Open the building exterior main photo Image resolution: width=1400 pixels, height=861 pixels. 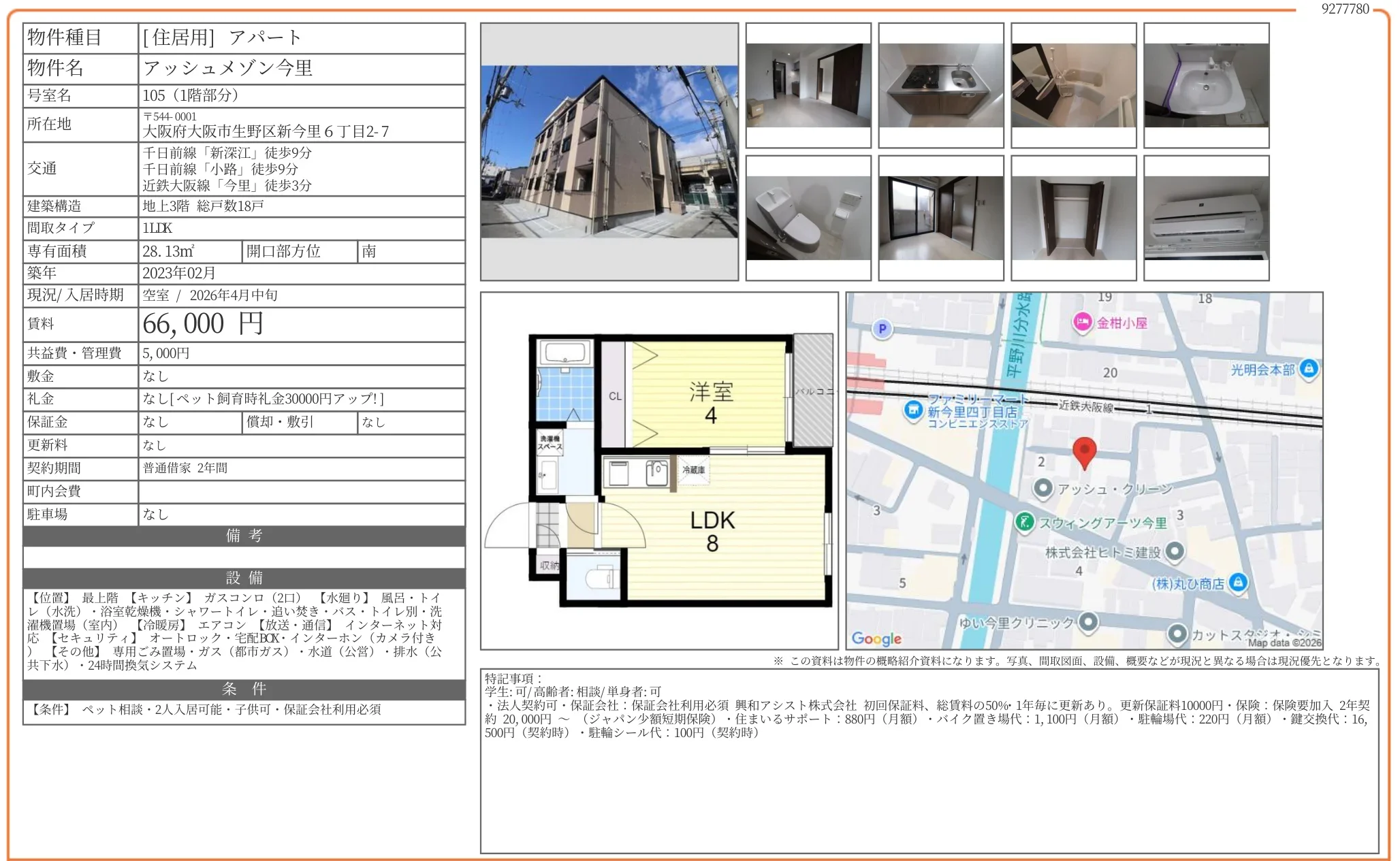pyautogui.click(x=609, y=152)
